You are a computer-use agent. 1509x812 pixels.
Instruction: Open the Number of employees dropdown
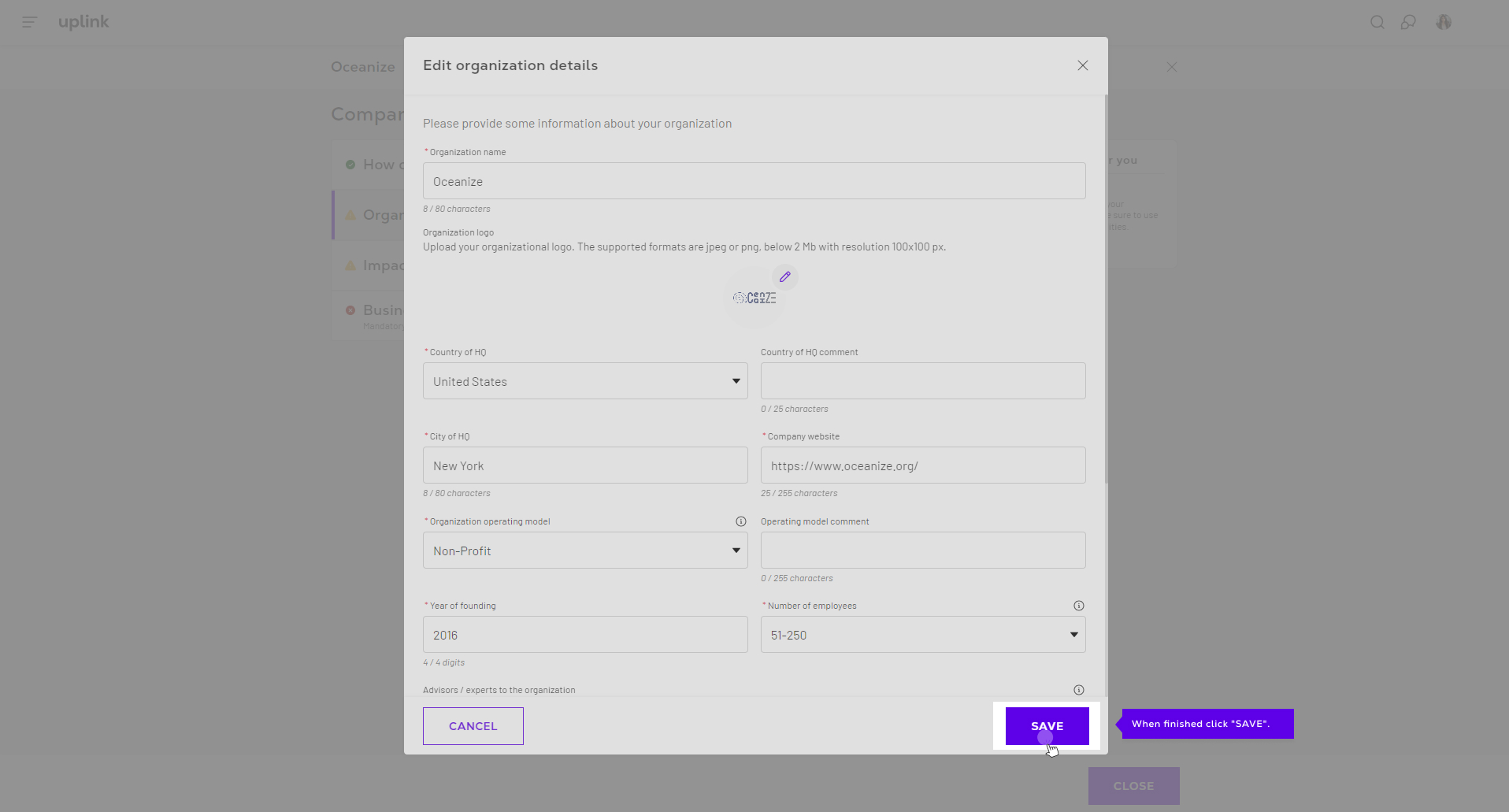click(922, 635)
